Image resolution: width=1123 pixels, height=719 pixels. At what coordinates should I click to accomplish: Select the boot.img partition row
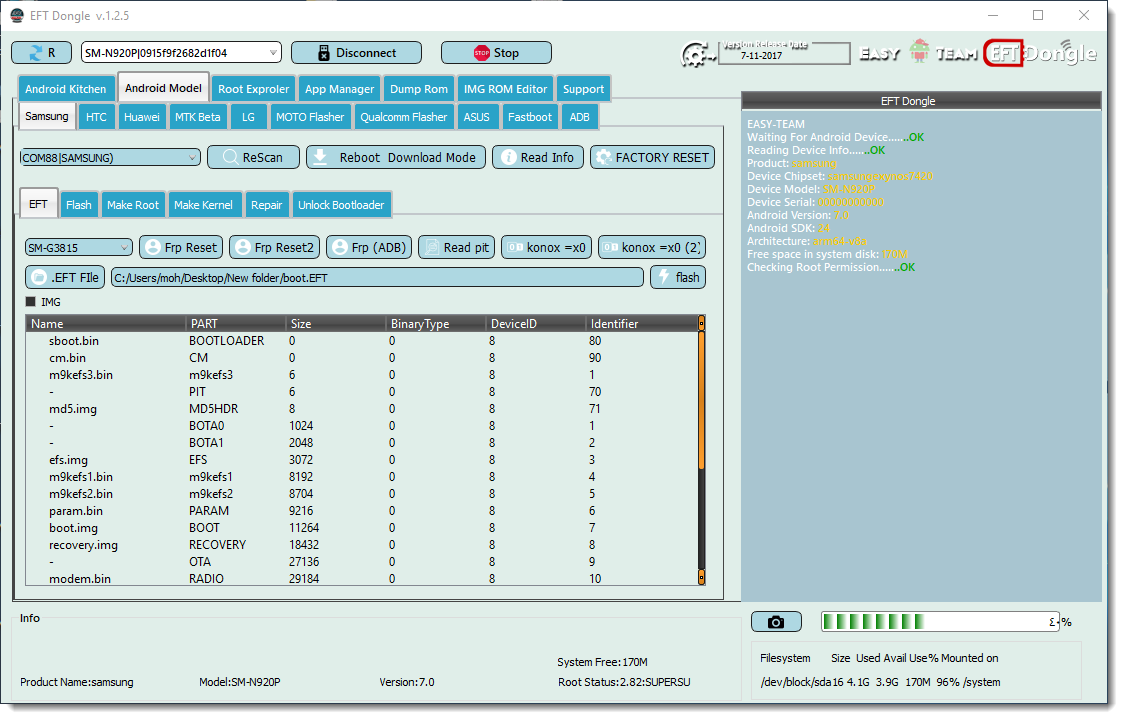[x=362, y=528]
